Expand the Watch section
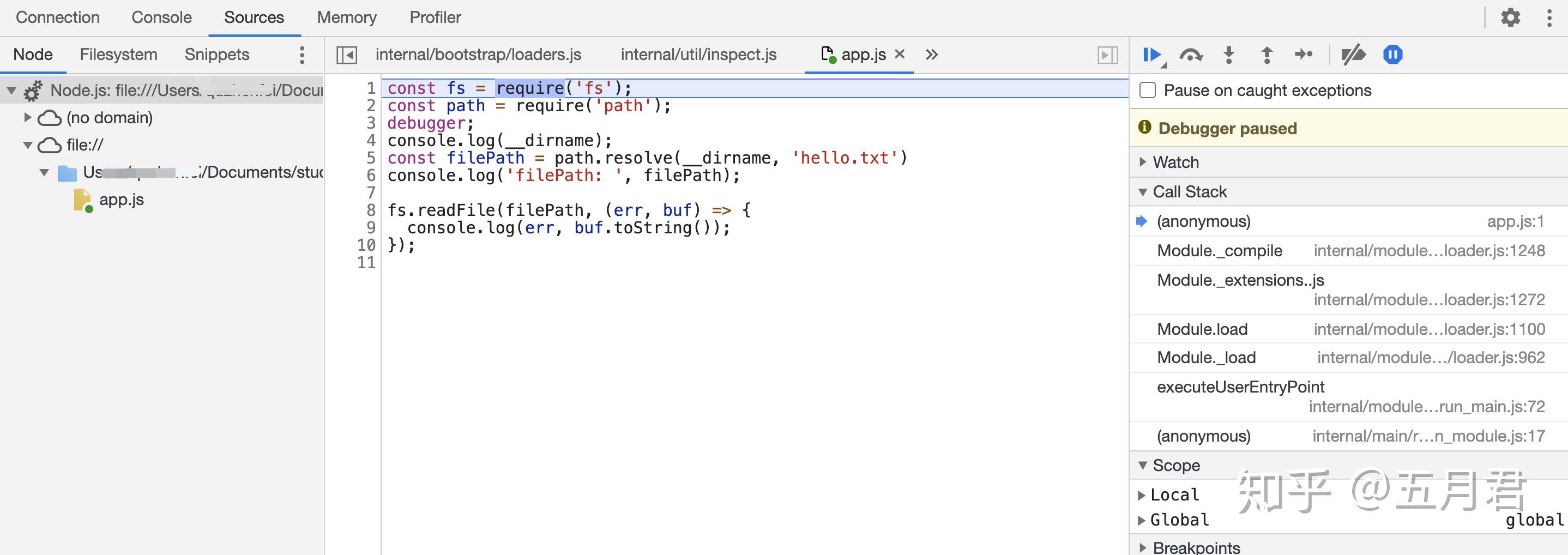1568x555 pixels. (1143, 162)
